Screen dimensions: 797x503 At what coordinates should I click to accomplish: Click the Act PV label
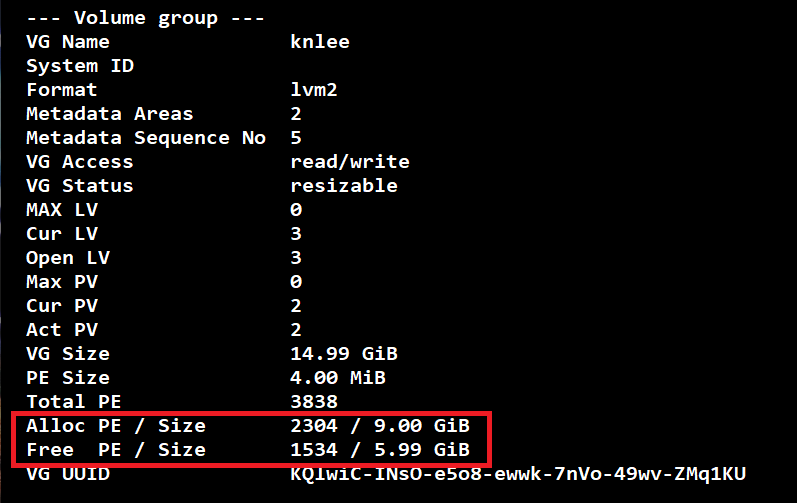pyautogui.click(x=62, y=330)
